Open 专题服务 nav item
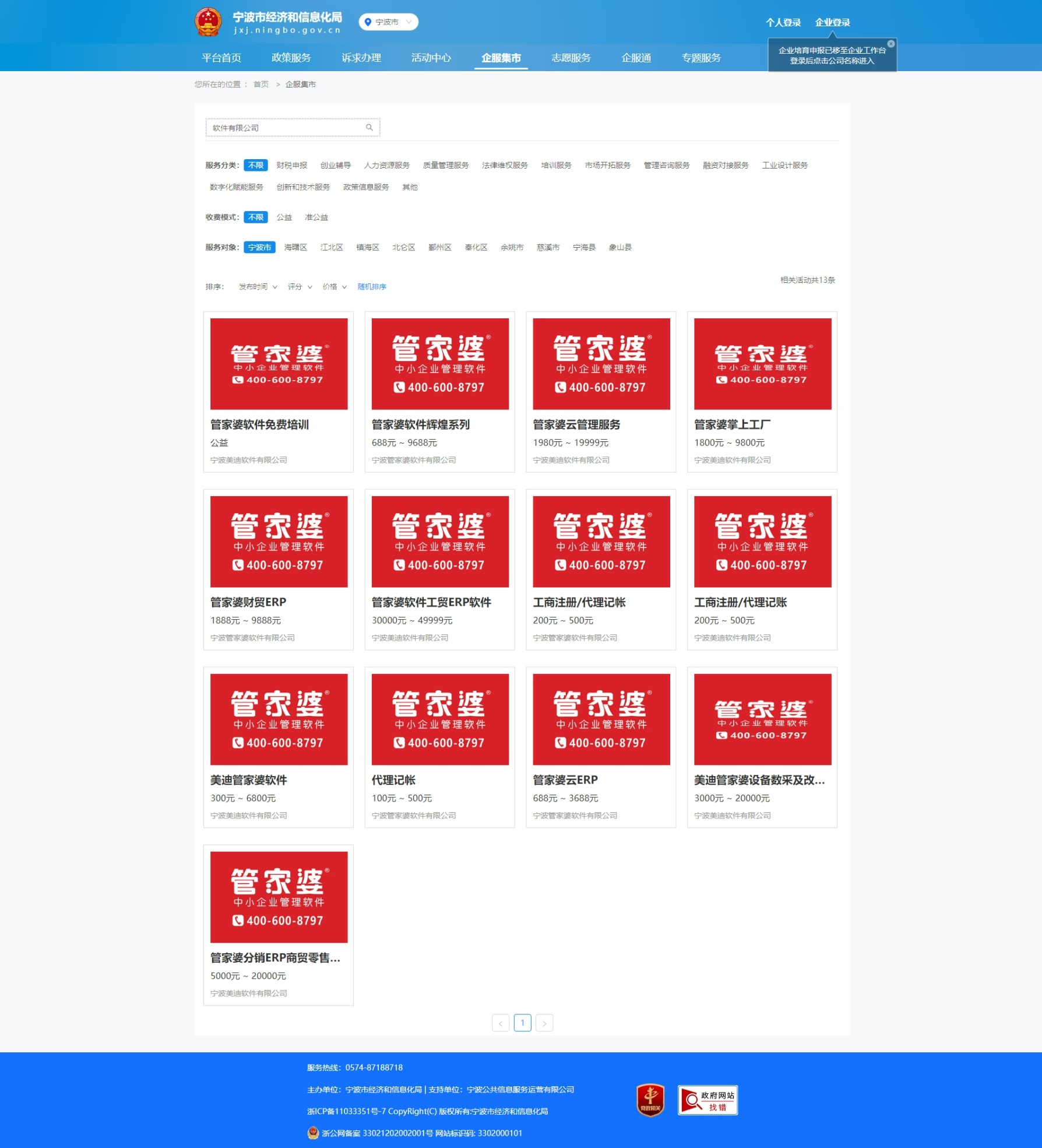Image resolution: width=1042 pixels, height=1148 pixels. 702,58
